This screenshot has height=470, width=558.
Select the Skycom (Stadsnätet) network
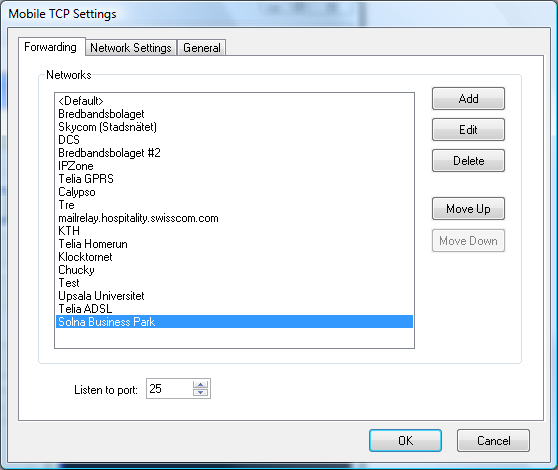(234, 127)
